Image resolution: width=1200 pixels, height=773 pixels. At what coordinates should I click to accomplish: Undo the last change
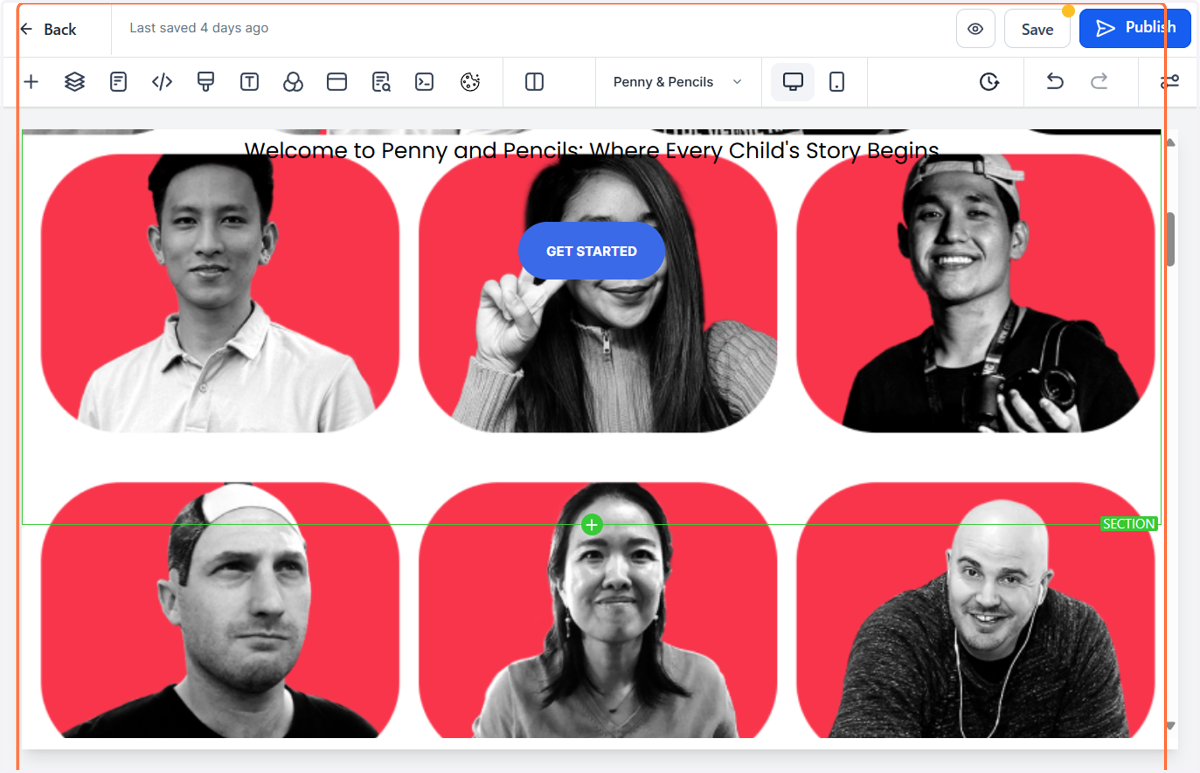1055,82
